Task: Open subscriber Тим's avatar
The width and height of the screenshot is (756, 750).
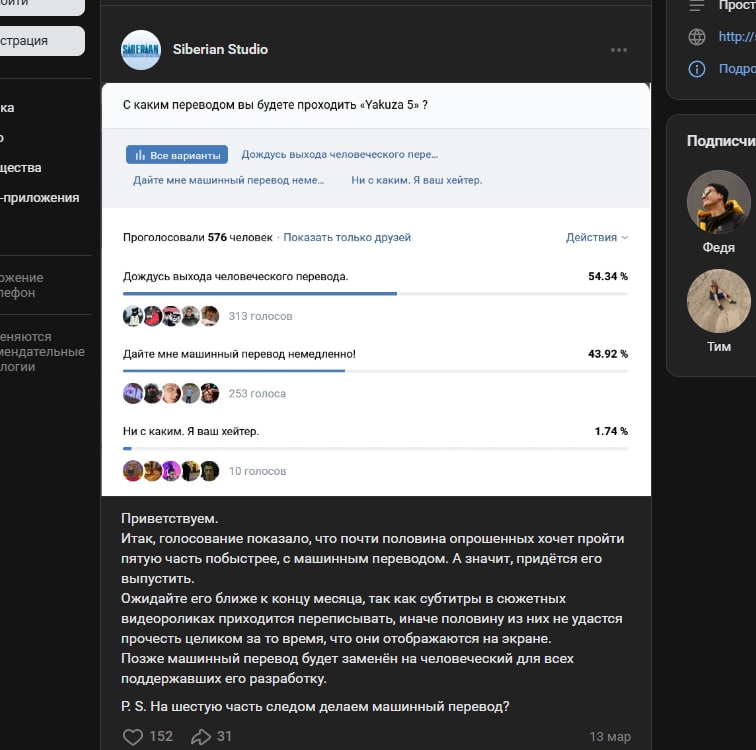Action: [718, 301]
